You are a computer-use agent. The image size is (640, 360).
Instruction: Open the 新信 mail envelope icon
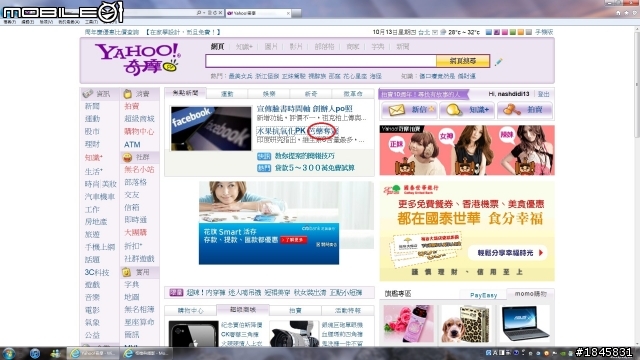pyautogui.click(x=396, y=109)
